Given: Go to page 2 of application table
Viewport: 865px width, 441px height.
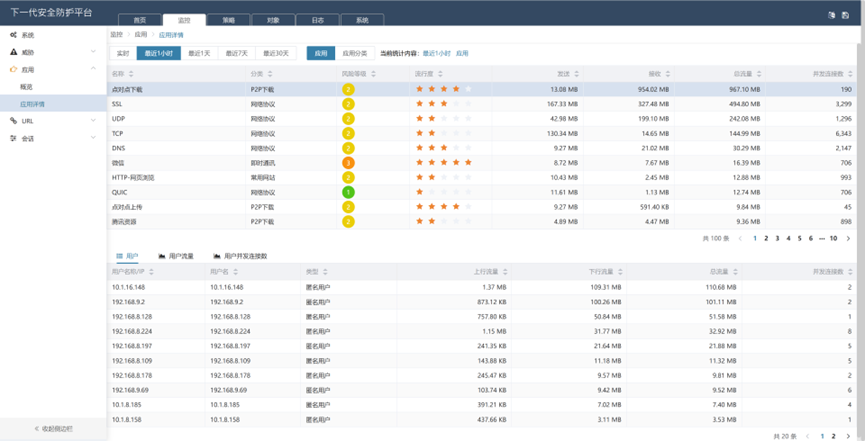Looking at the screenshot, I should pyautogui.click(x=766, y=238).
